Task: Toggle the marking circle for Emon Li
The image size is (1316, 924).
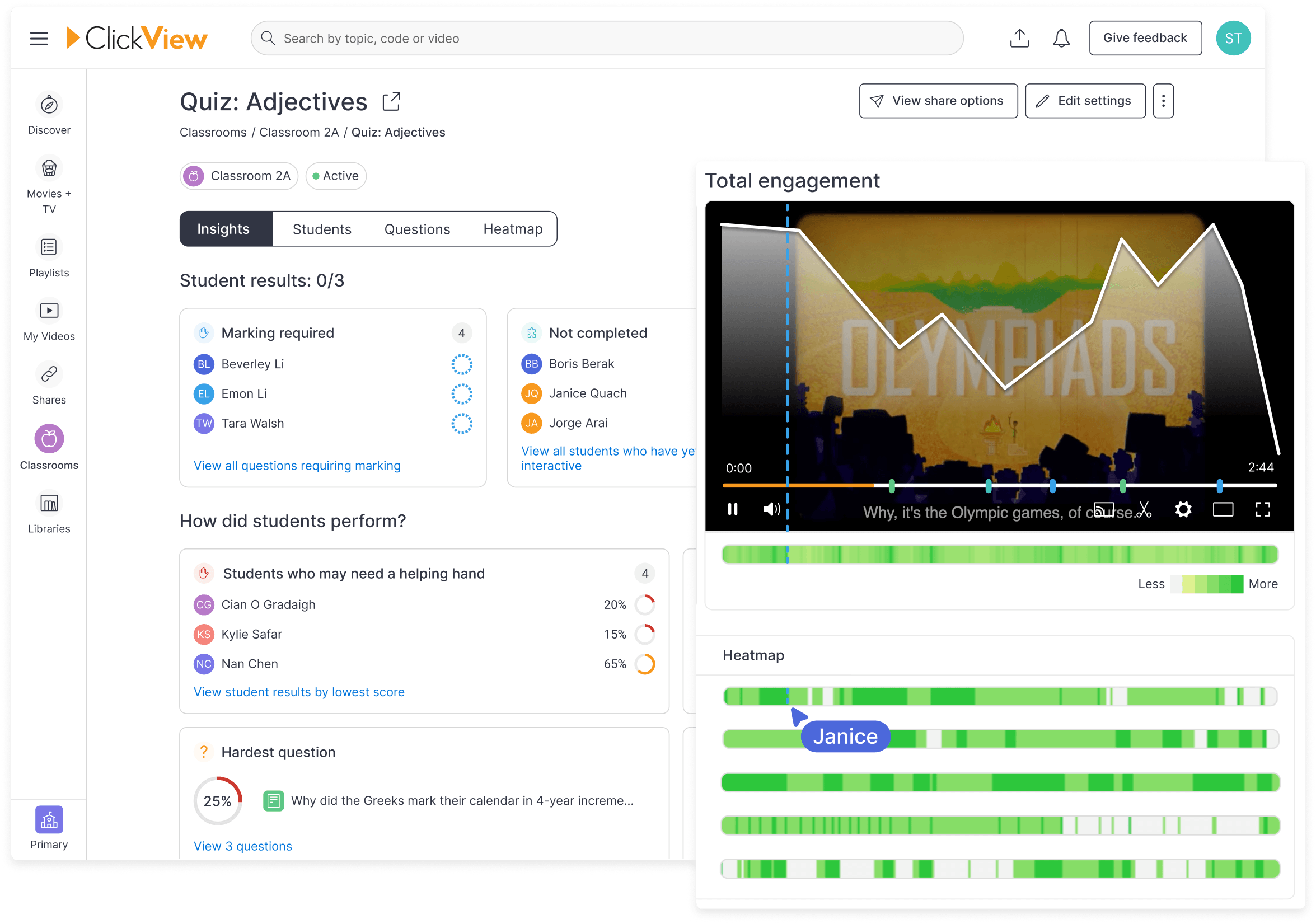Action: click(x=461, y=394)
